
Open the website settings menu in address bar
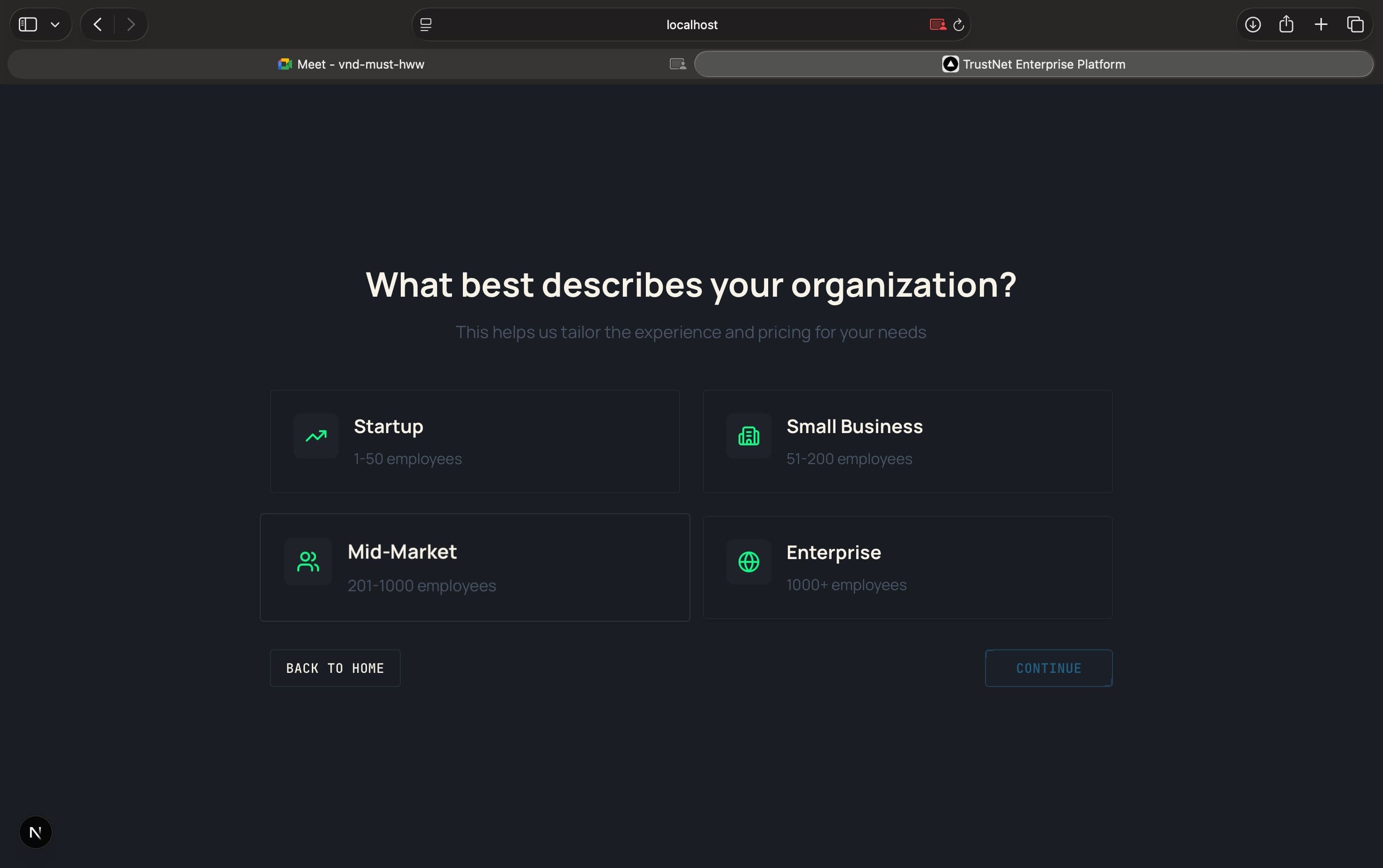[x=426, y=24]
